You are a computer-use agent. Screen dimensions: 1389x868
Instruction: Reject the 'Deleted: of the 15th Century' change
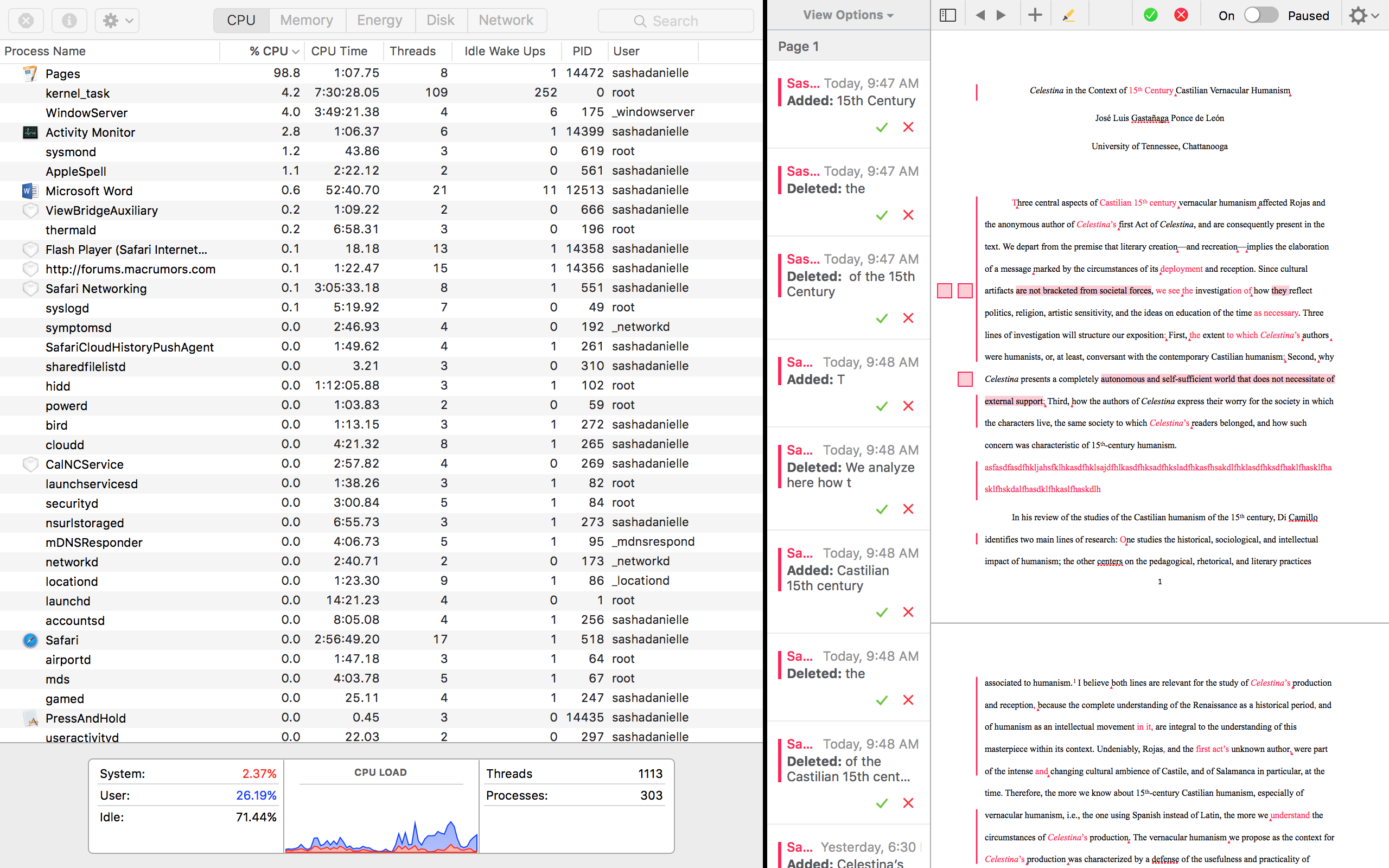click(x=908, y=318)
